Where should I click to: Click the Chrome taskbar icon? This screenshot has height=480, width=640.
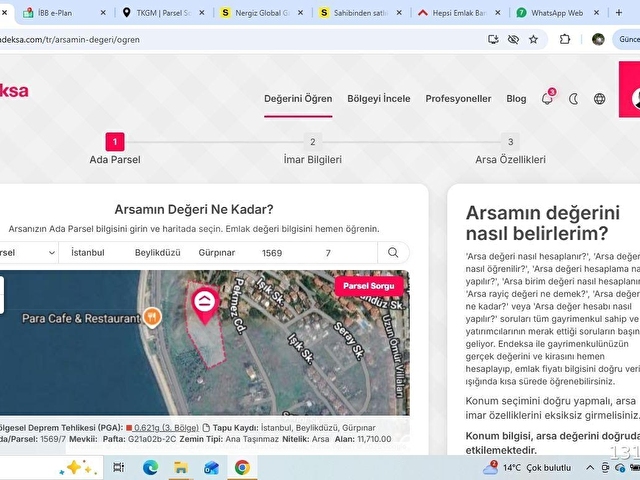(x=242, y=467)
